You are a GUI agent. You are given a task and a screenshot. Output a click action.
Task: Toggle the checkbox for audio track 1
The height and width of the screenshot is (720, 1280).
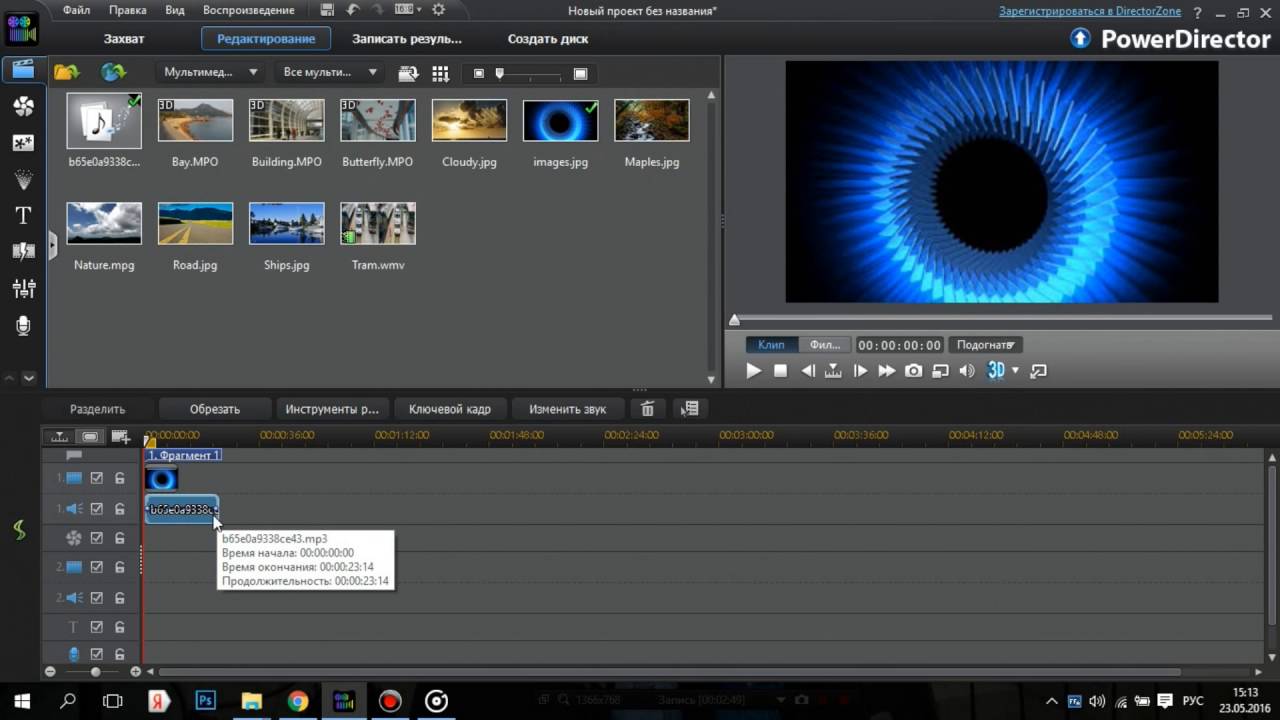[x=97, y=508]
